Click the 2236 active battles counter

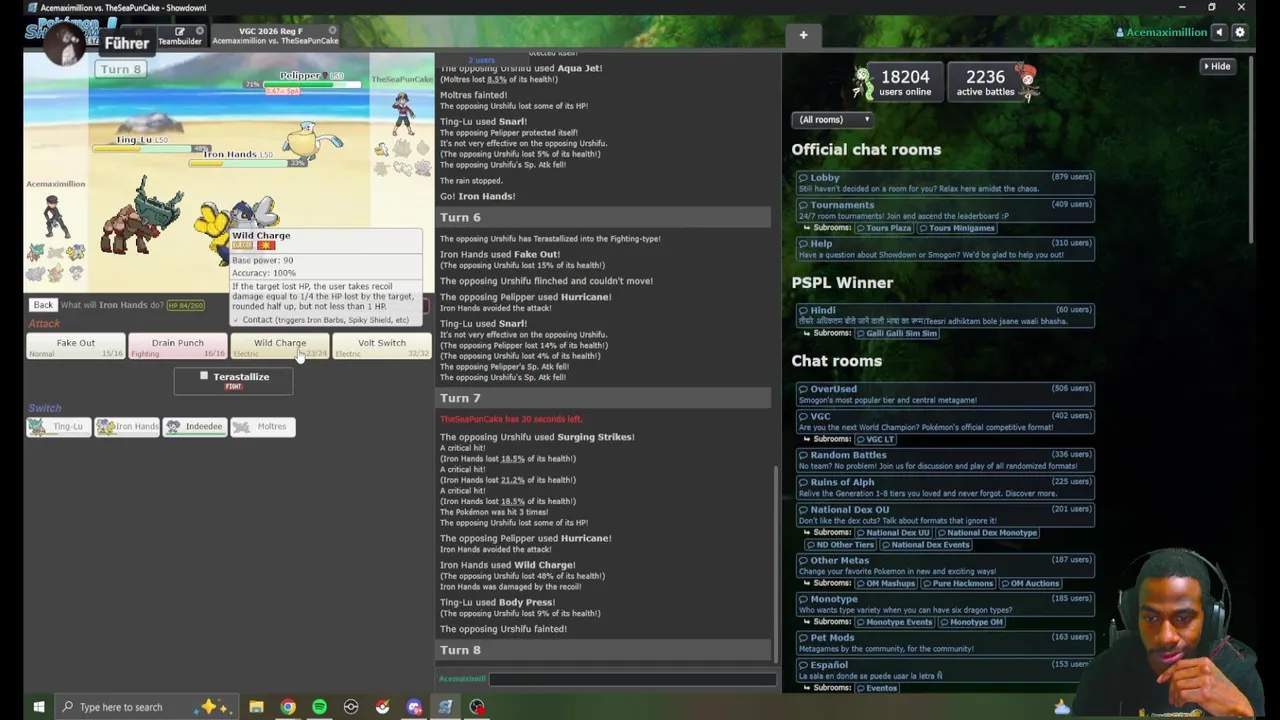click(985, 83)
